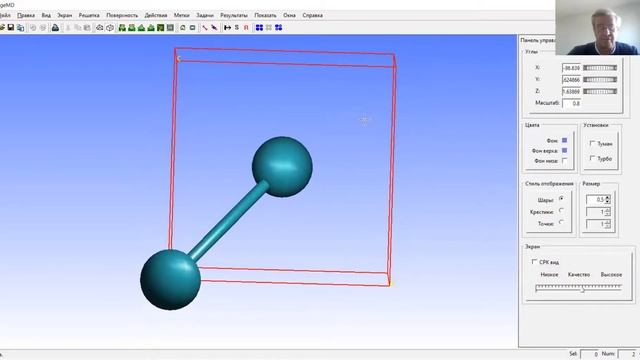Click the dark green square toolbar icon
640x360 pixels.
160,27
